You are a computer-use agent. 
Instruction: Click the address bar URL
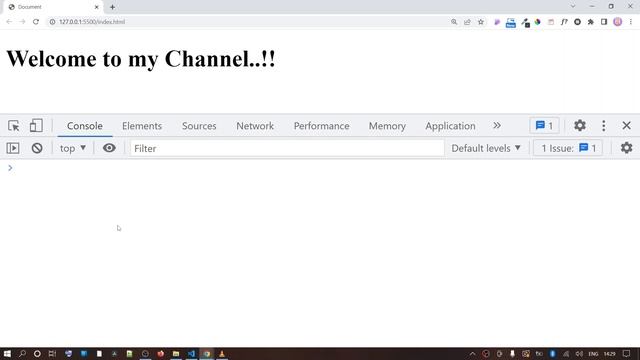tap(92, 22)
